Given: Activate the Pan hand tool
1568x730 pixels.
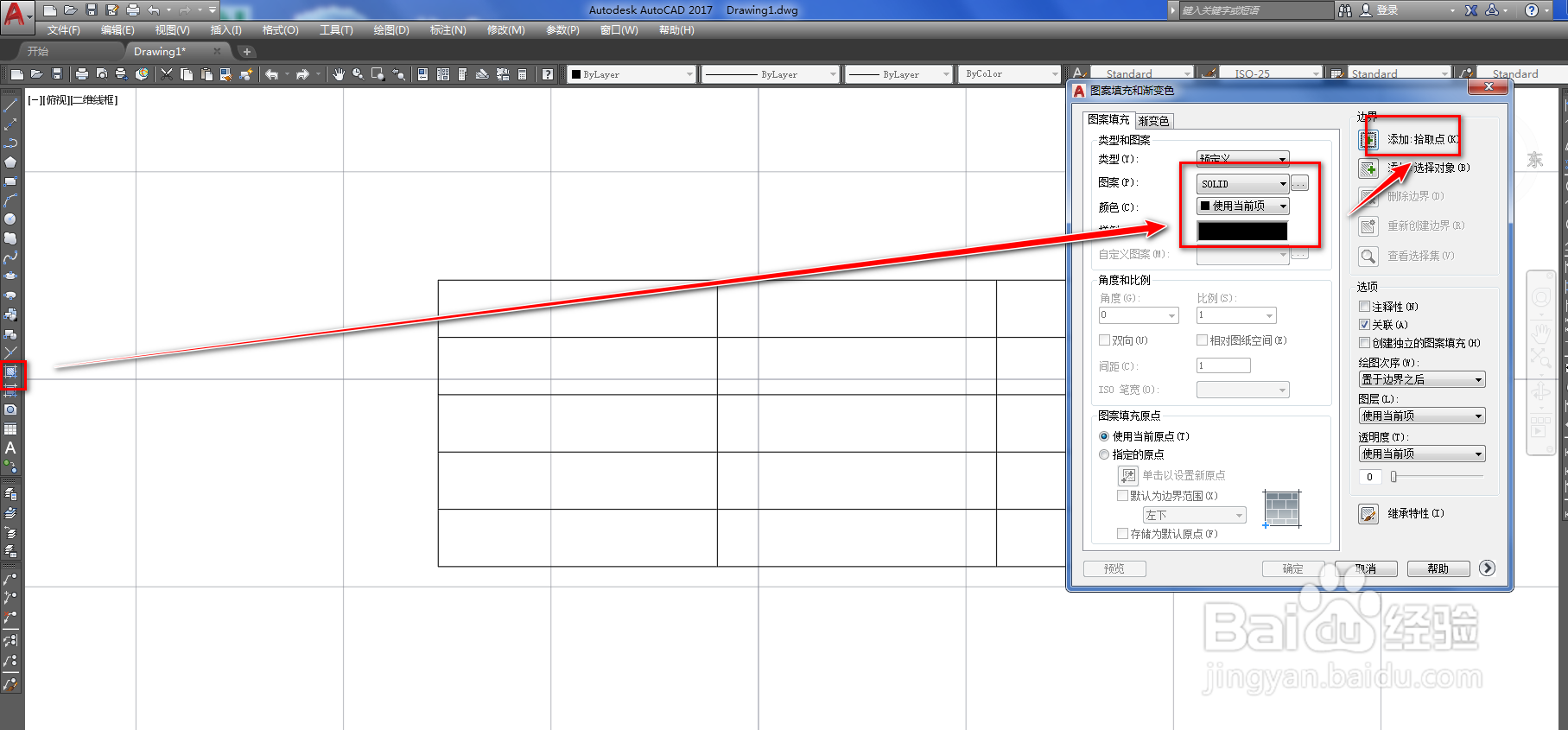Looking at the screenshot, I should coord(338,74).
